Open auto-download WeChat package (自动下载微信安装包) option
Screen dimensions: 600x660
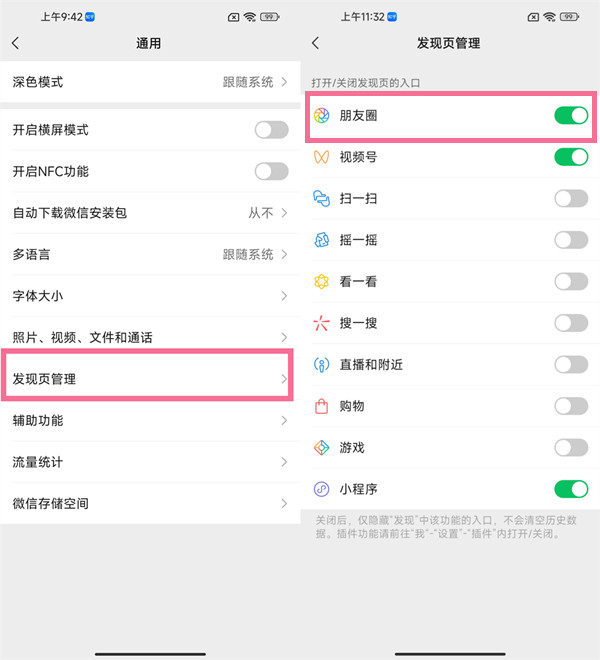coord(150,213)
